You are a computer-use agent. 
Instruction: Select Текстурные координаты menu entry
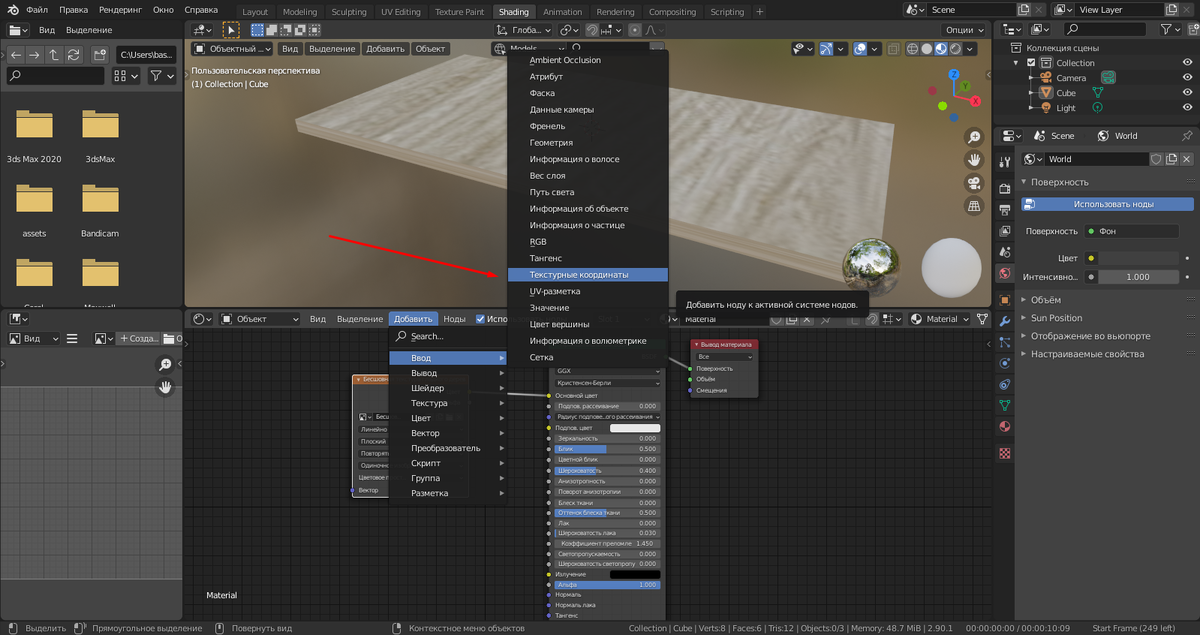tap(587, 274)
